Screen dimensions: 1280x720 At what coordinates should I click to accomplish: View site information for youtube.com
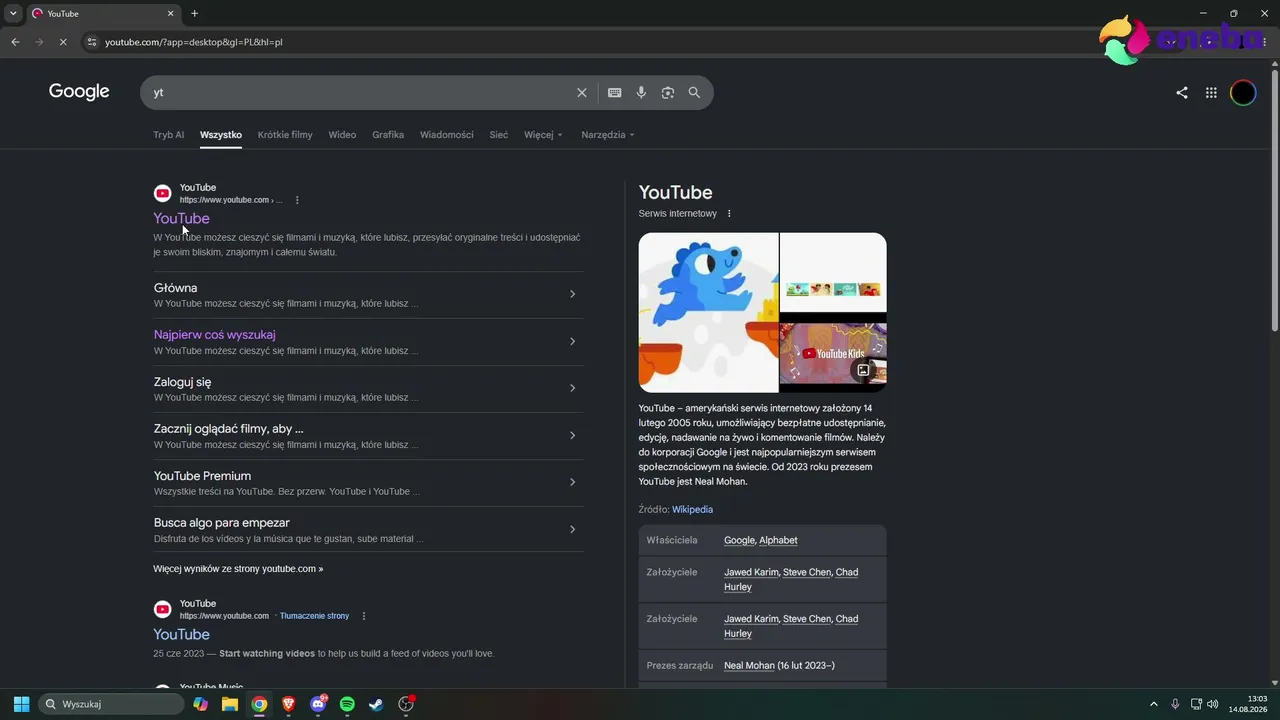[92, 42]
